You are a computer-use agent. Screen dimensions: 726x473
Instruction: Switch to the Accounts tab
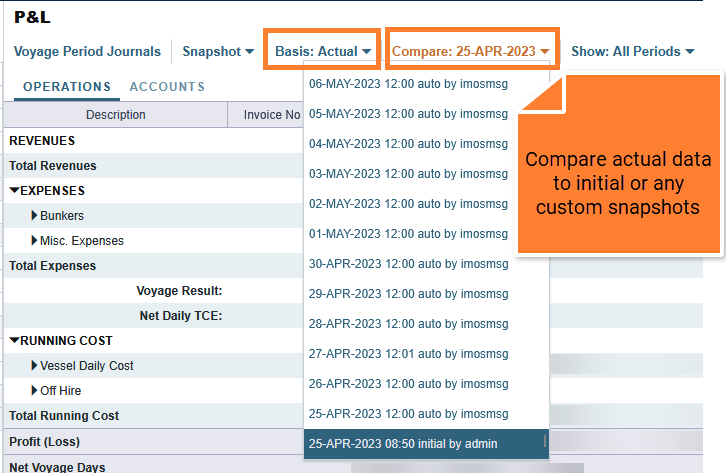point(167,87)
